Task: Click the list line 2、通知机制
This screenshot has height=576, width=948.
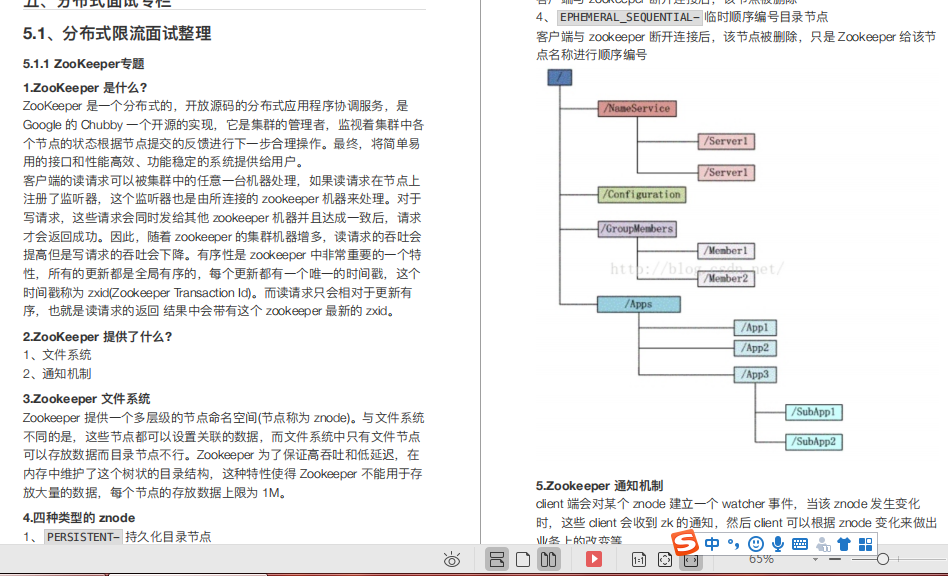Action: click(57, 374)
